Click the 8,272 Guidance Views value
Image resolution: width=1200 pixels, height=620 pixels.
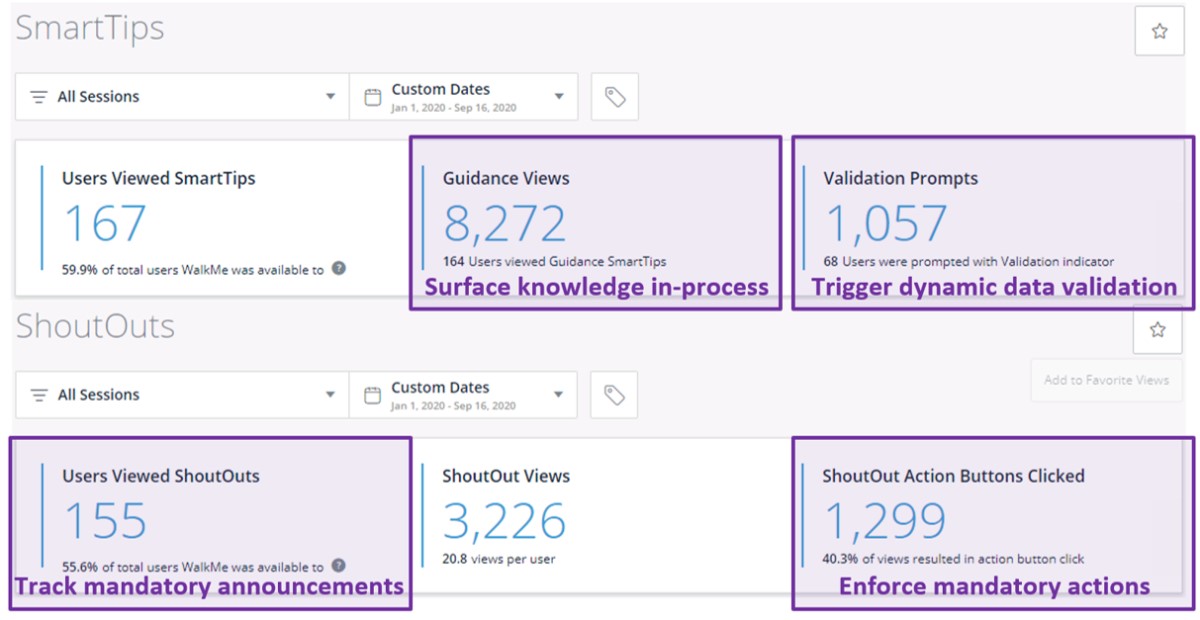[505, 223]
